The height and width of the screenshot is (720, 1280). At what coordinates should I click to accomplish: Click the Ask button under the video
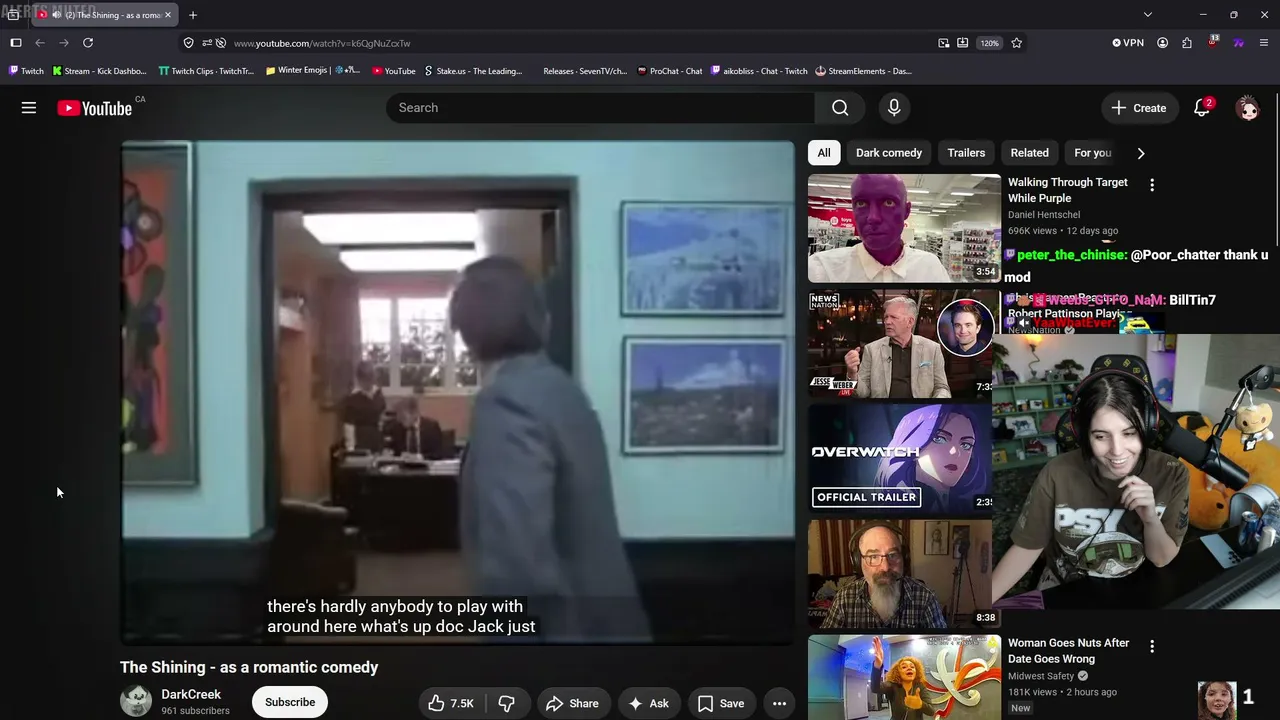coord(648,703)
